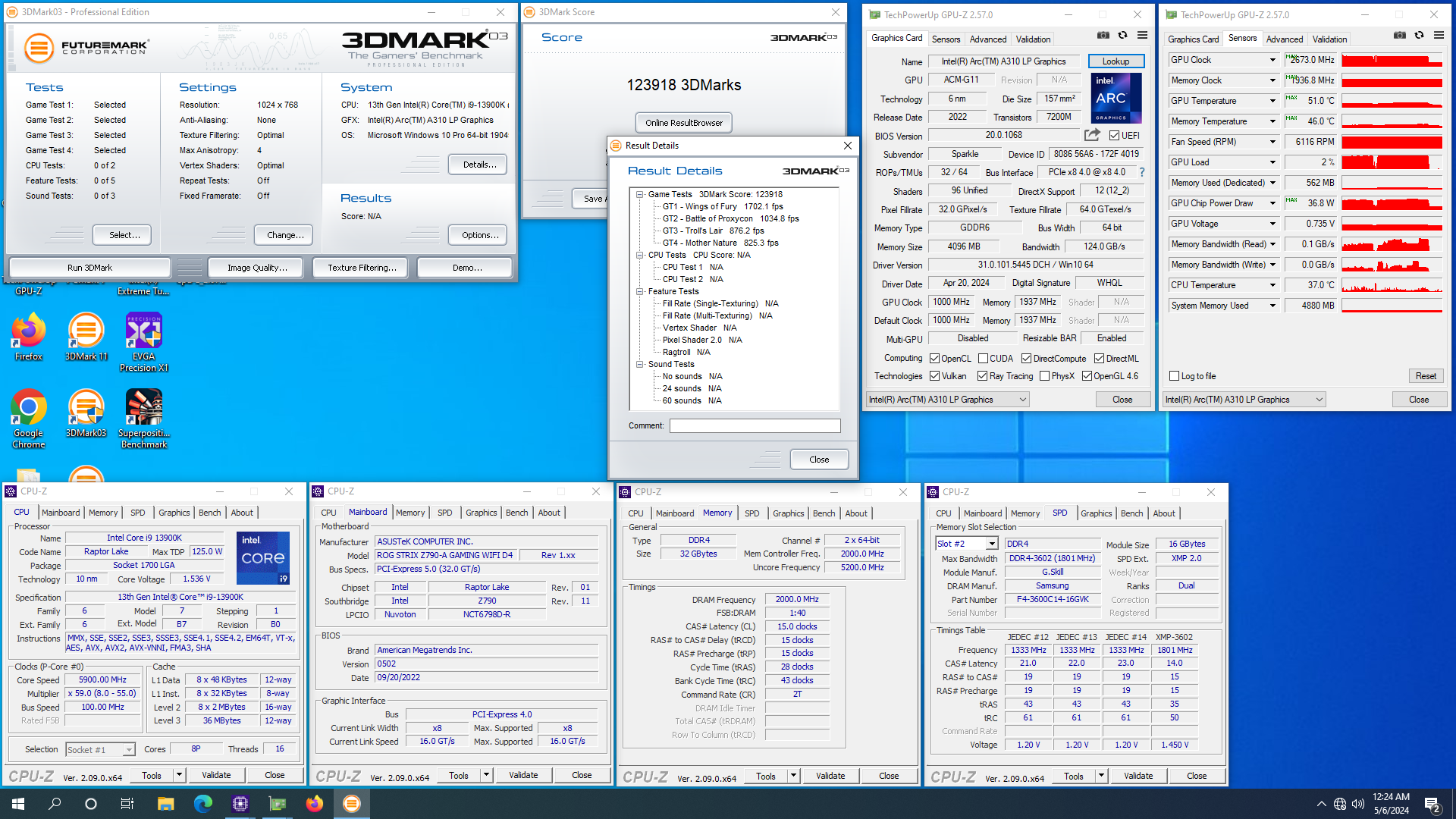This screenshot has width=1456, height=819.
Task: Open the Graphics tab in CPU-Z SPD window
Action: pyautogui.click(x=1096, y=513)
